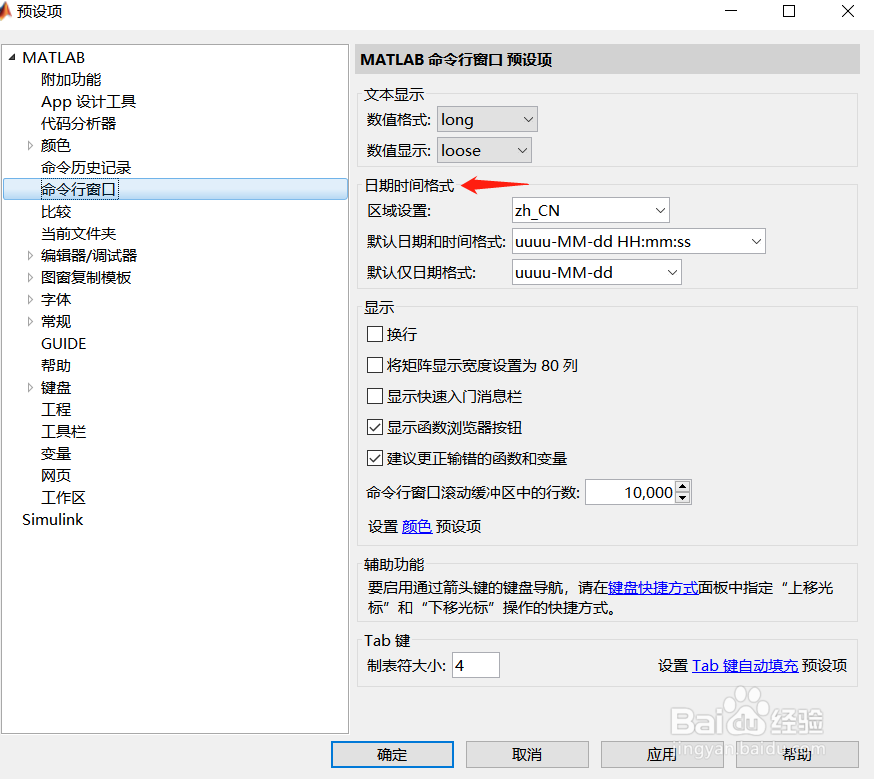Click the 取消 button
Image resolution: width=874 pixels, height=779 pixels.
click(x=527, y=754)
